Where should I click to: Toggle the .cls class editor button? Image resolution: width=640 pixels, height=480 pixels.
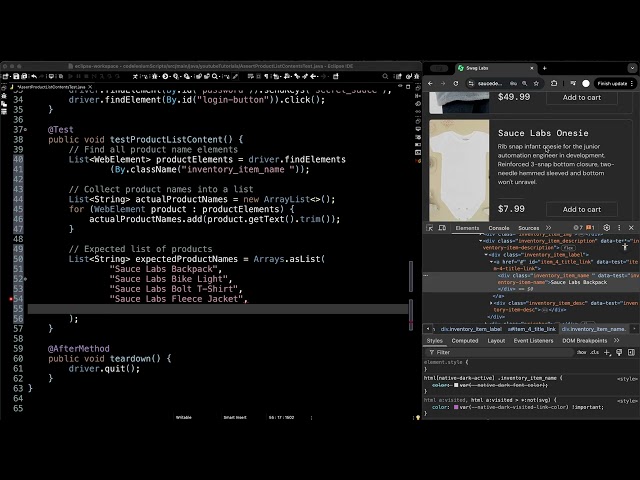pos(595,352)
